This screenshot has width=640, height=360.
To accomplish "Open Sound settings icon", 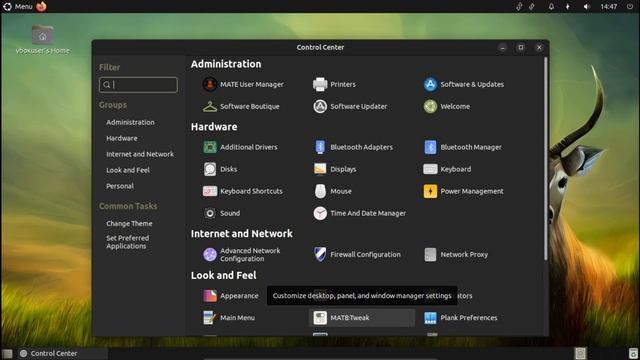I will pyautogui.click(x=210, y=213).
